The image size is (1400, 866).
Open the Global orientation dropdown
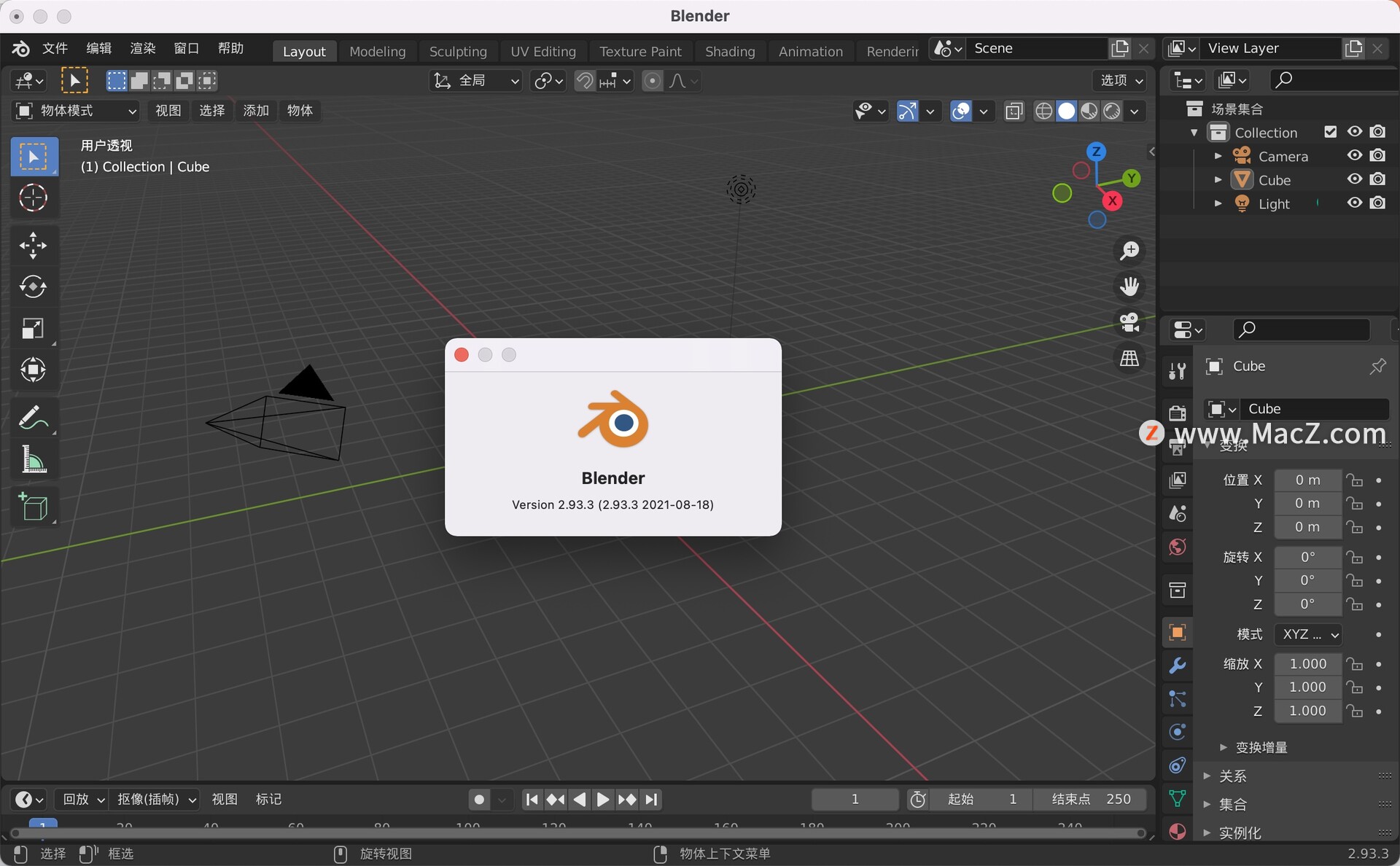[x=476, y=81]
